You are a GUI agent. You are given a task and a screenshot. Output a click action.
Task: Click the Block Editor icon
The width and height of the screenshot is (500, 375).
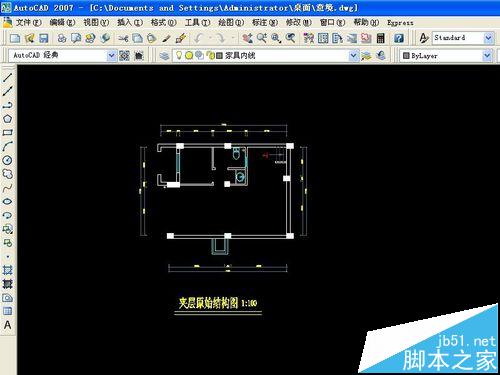click(x=180, y=38)
